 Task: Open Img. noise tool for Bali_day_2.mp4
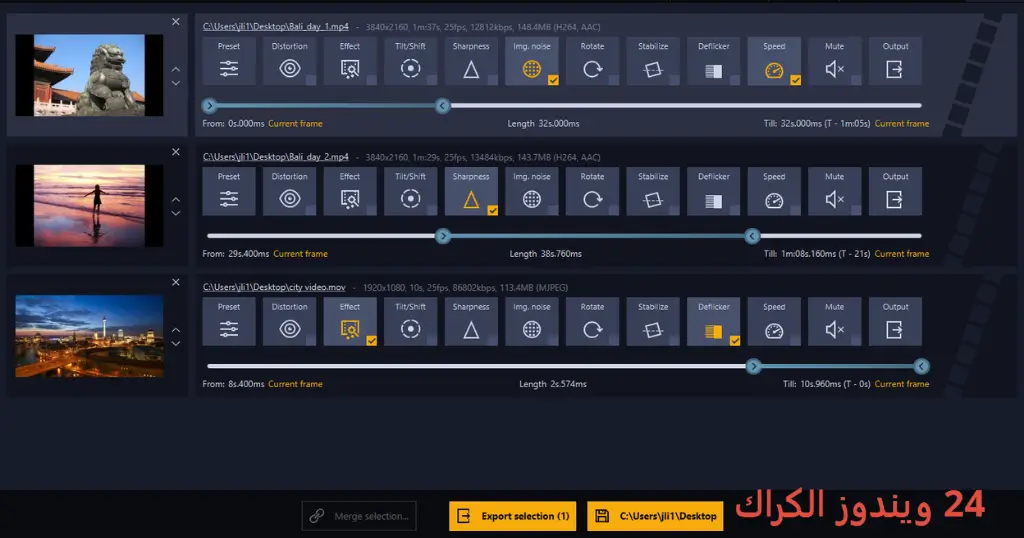click(x=532, y=191)
